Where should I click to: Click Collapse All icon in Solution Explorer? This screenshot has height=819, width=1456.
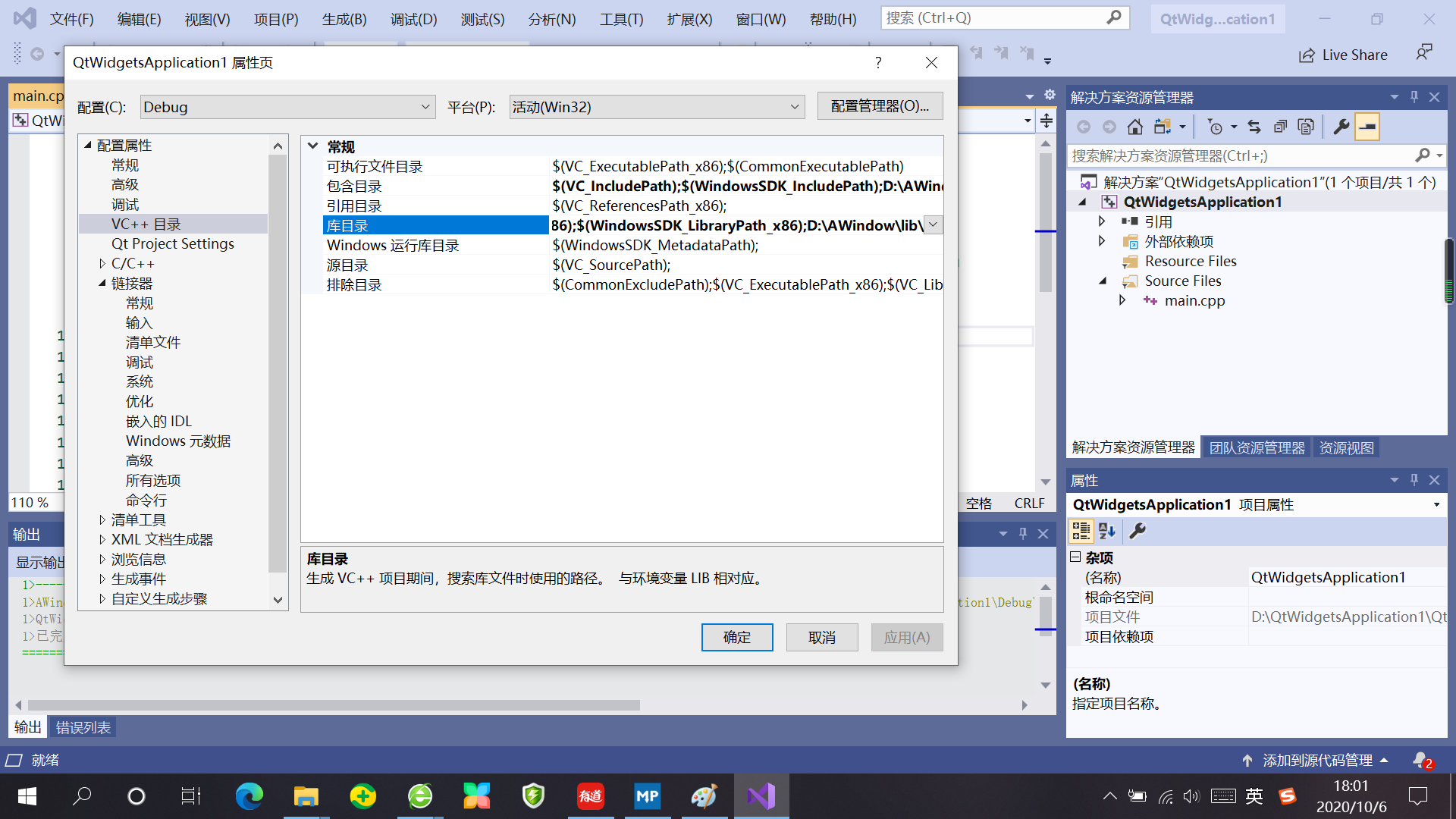tap(1280, 127)
